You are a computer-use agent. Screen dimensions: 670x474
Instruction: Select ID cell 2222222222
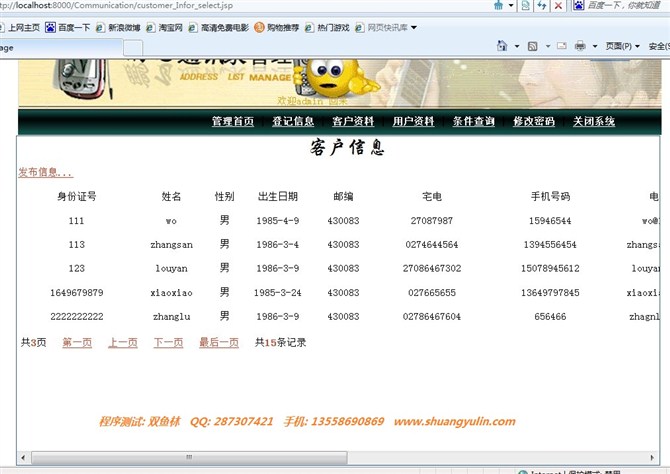coord(77,317)
